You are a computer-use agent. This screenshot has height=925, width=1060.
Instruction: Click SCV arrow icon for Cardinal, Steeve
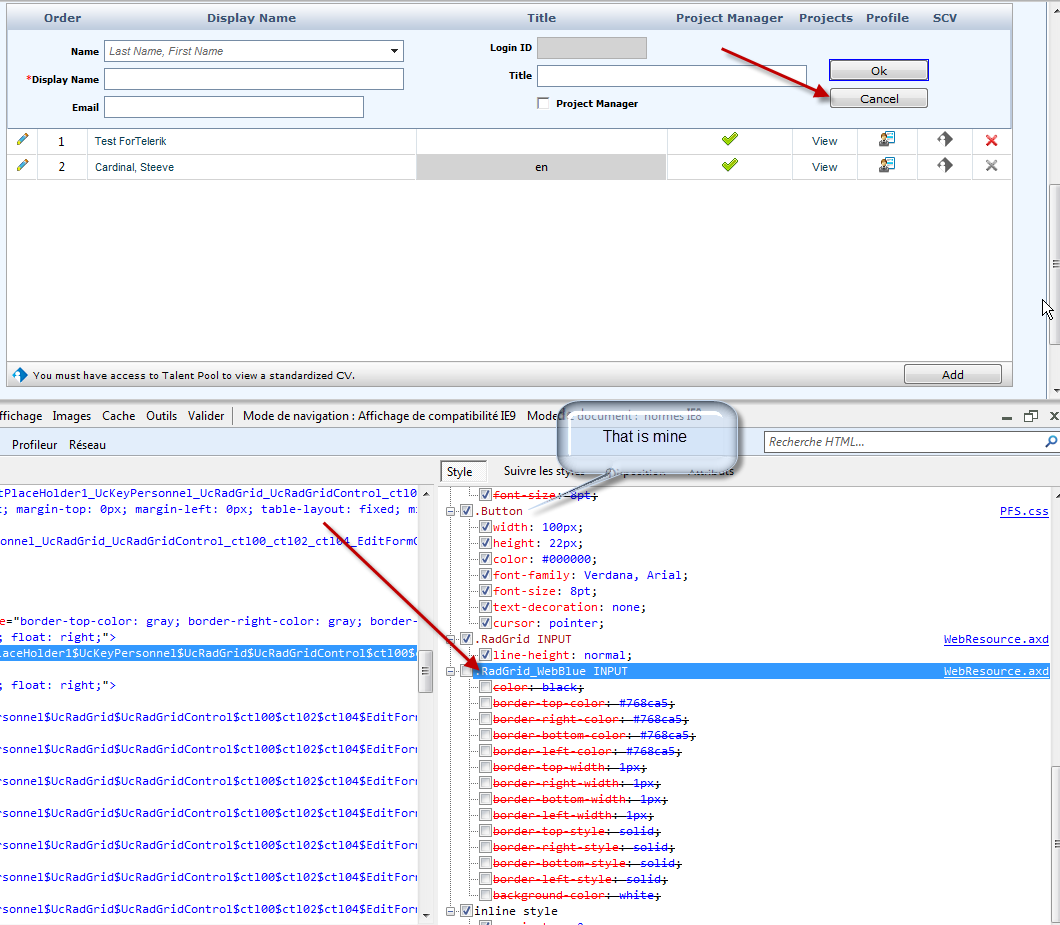click(944, 165)
